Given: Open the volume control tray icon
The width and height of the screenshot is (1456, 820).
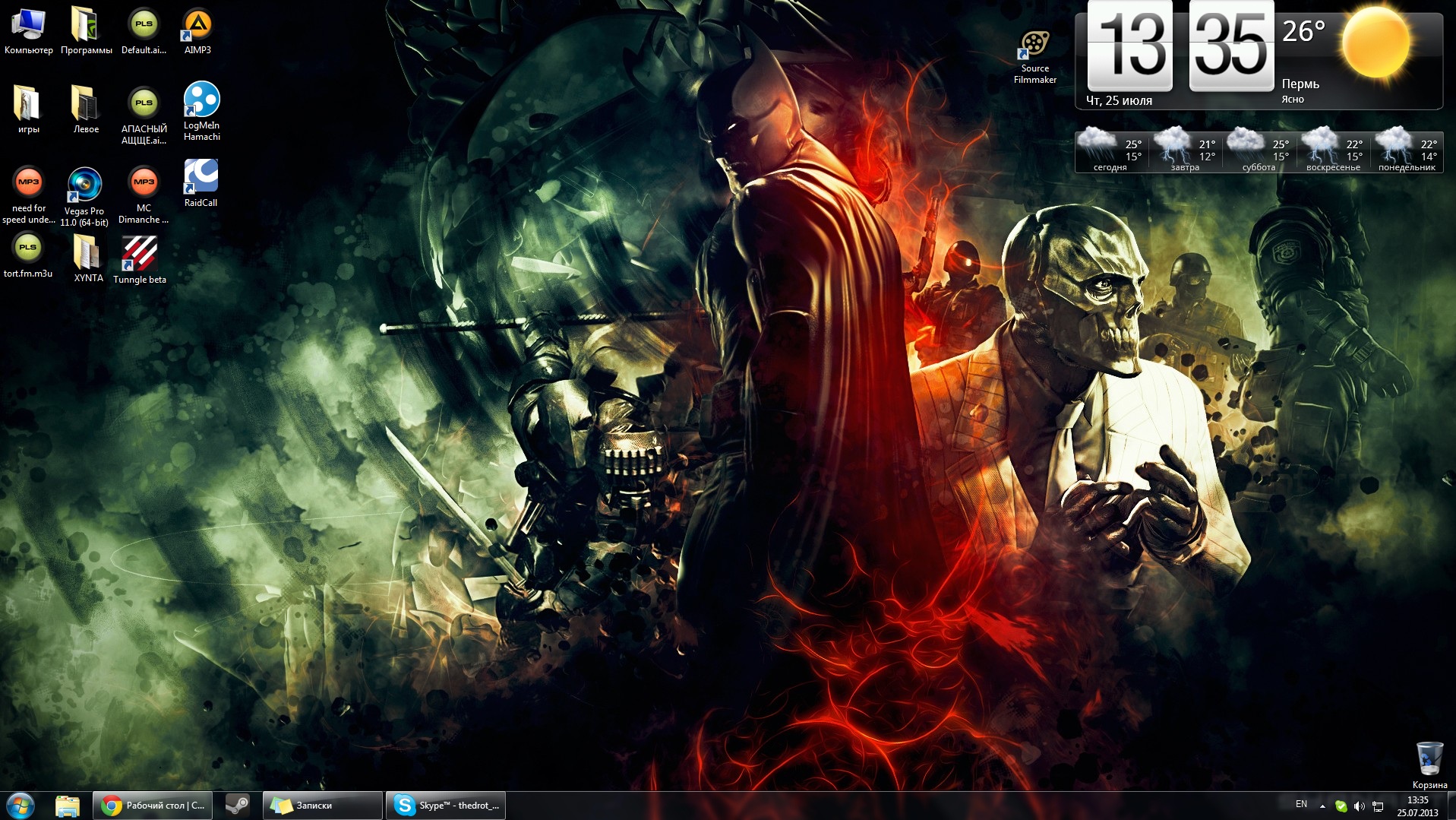Looking at the screenshot, I should coord(1360,806).
